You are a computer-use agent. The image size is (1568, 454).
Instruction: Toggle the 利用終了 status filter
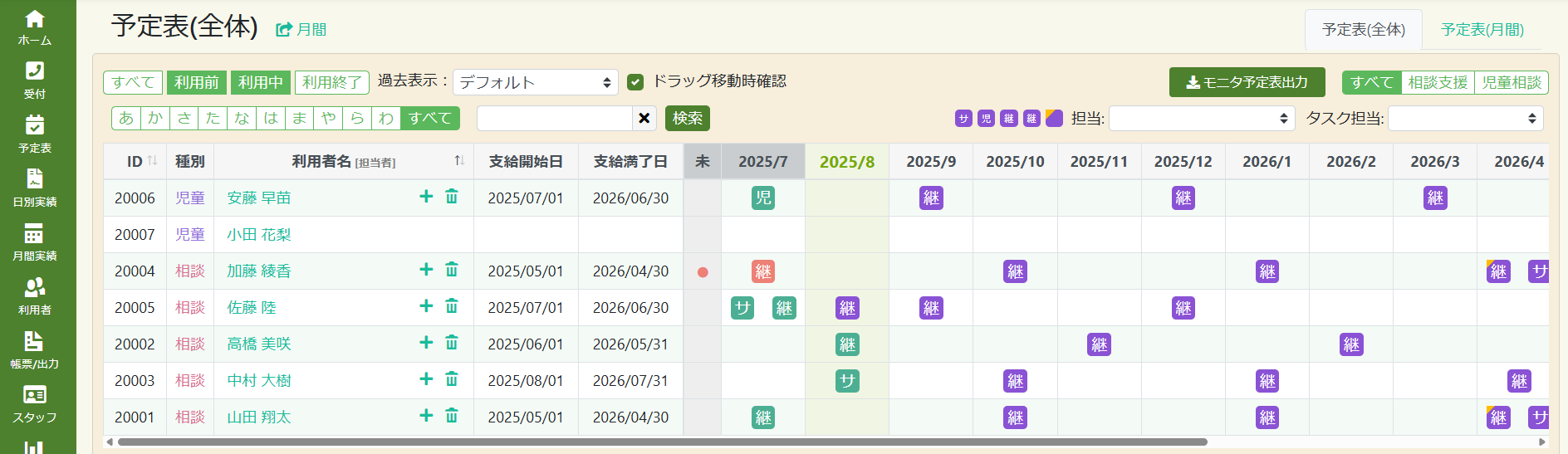(x=331, y=82)
